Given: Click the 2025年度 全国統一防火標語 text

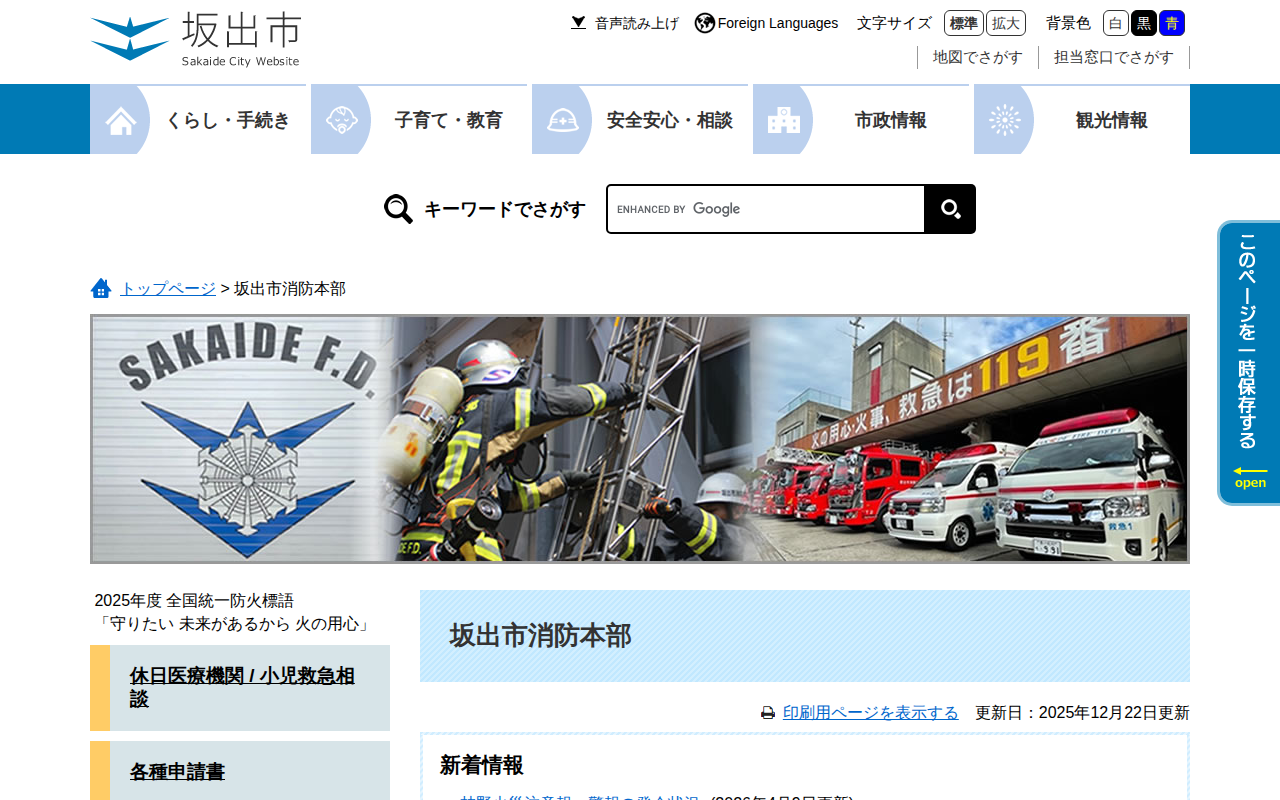Looking at the screenshot, I should click(x=194, y=601).
